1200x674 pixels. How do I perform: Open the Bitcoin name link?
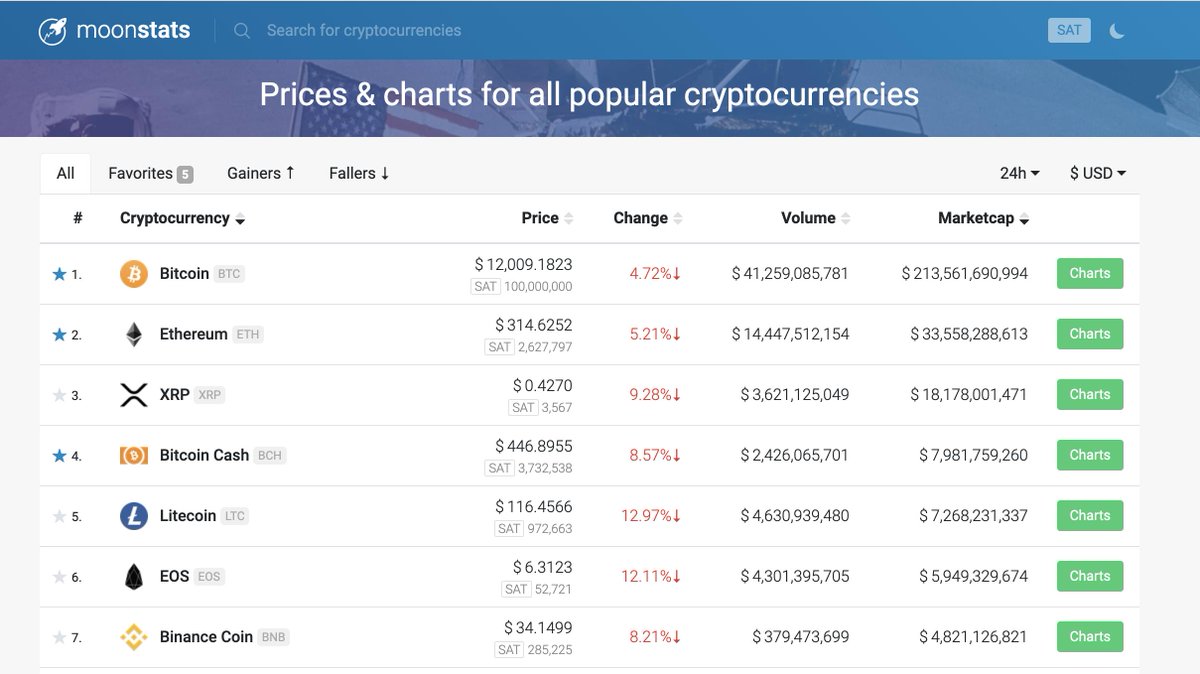point(184,273)
